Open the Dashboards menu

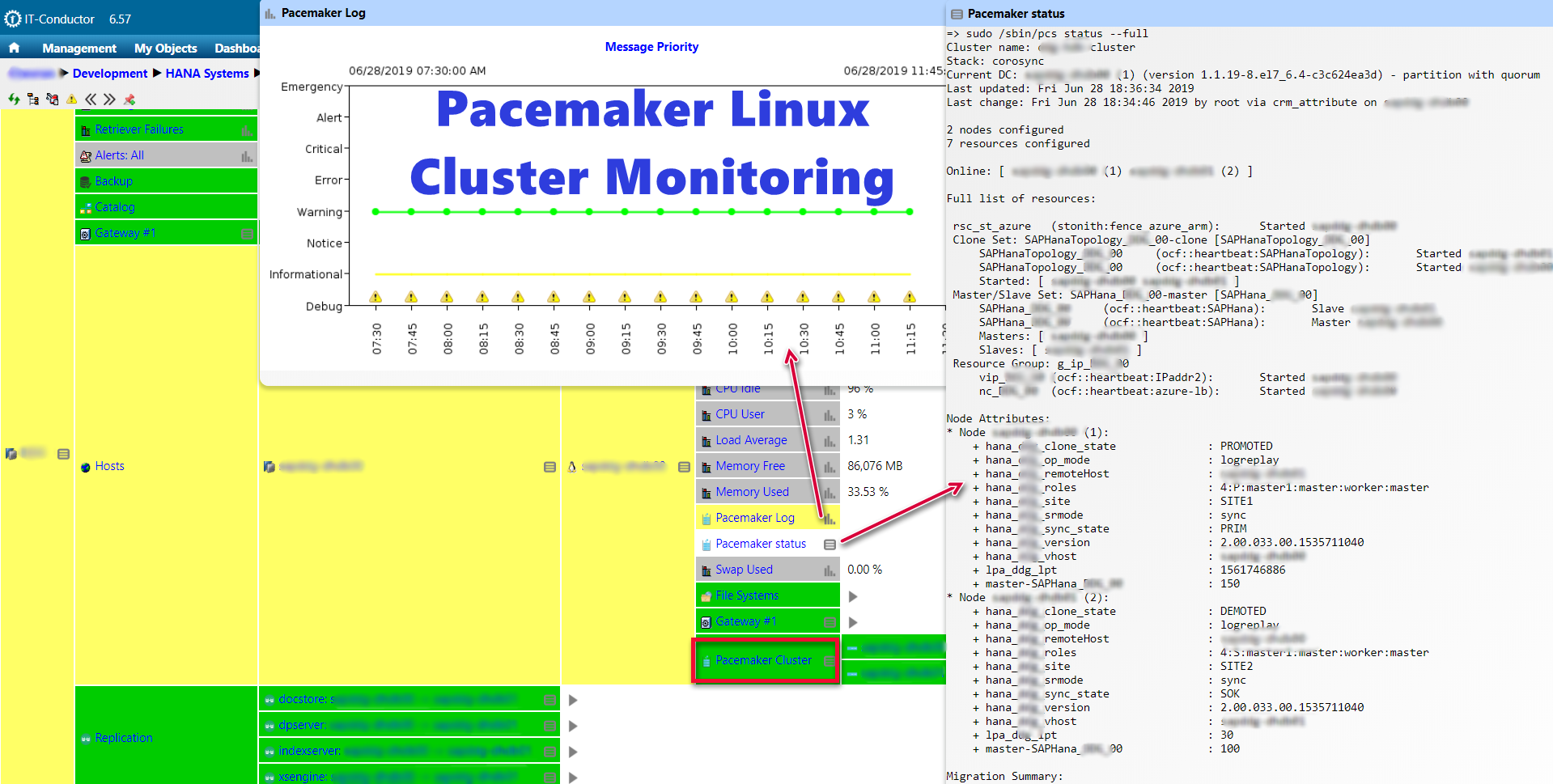[237, 49]
